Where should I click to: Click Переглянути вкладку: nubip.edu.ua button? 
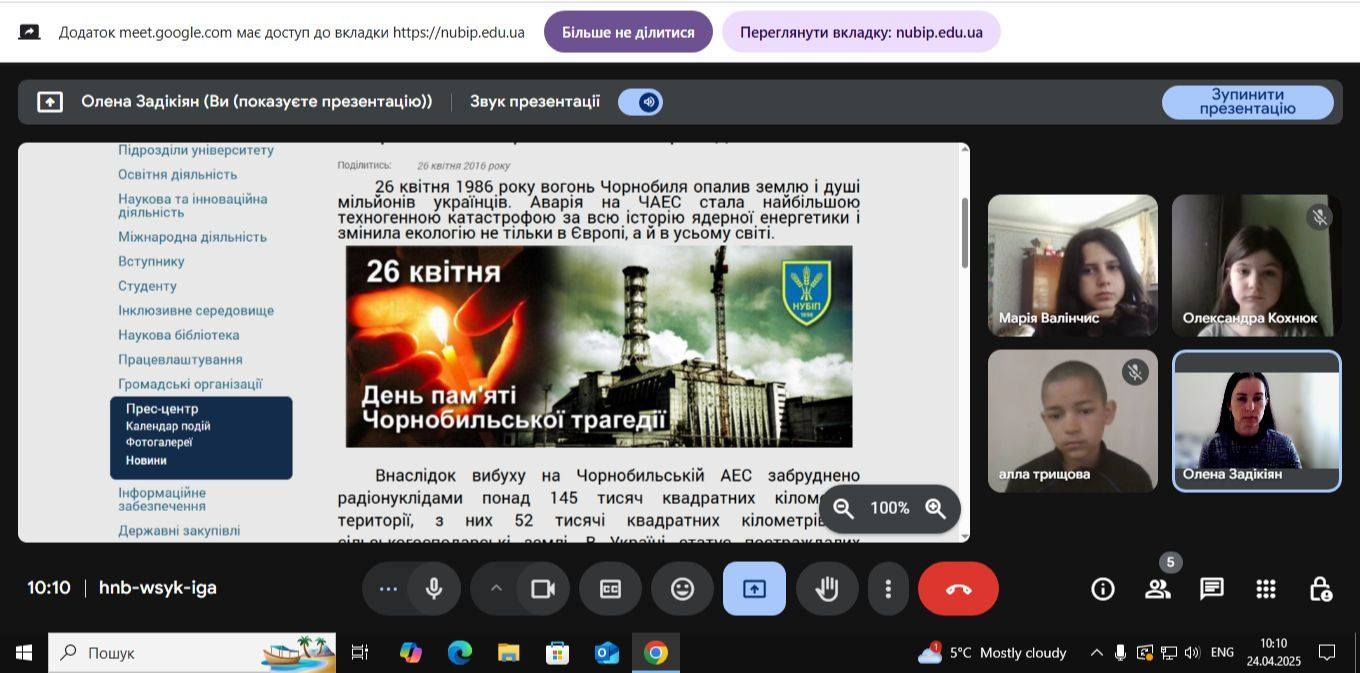[x=861, y=32]
